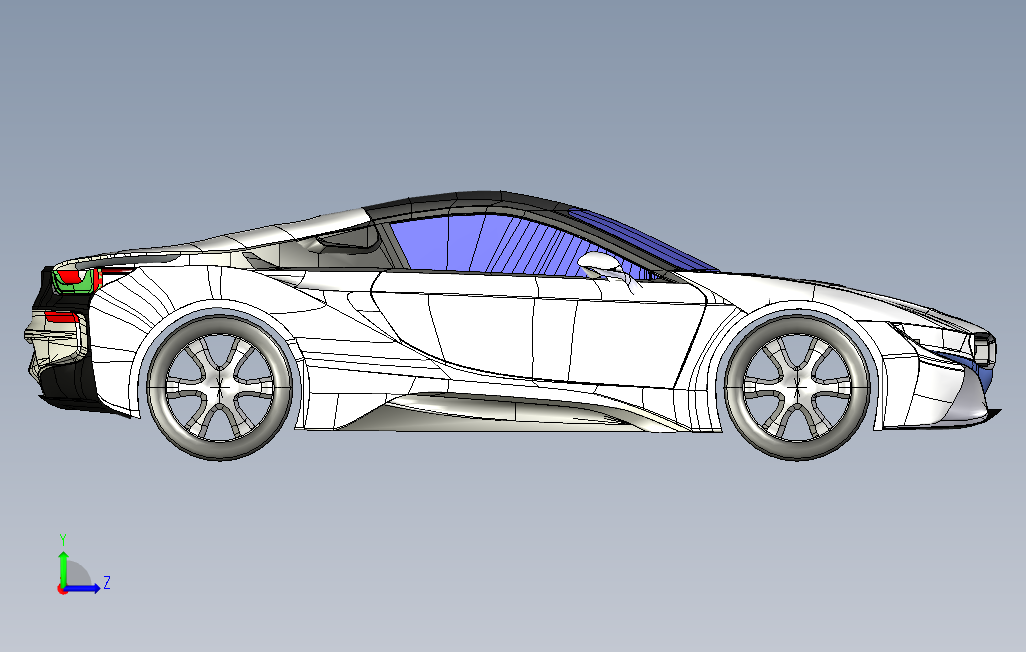
Task: Click the green Y axis arrow of the triad
Action: point(63,567)
